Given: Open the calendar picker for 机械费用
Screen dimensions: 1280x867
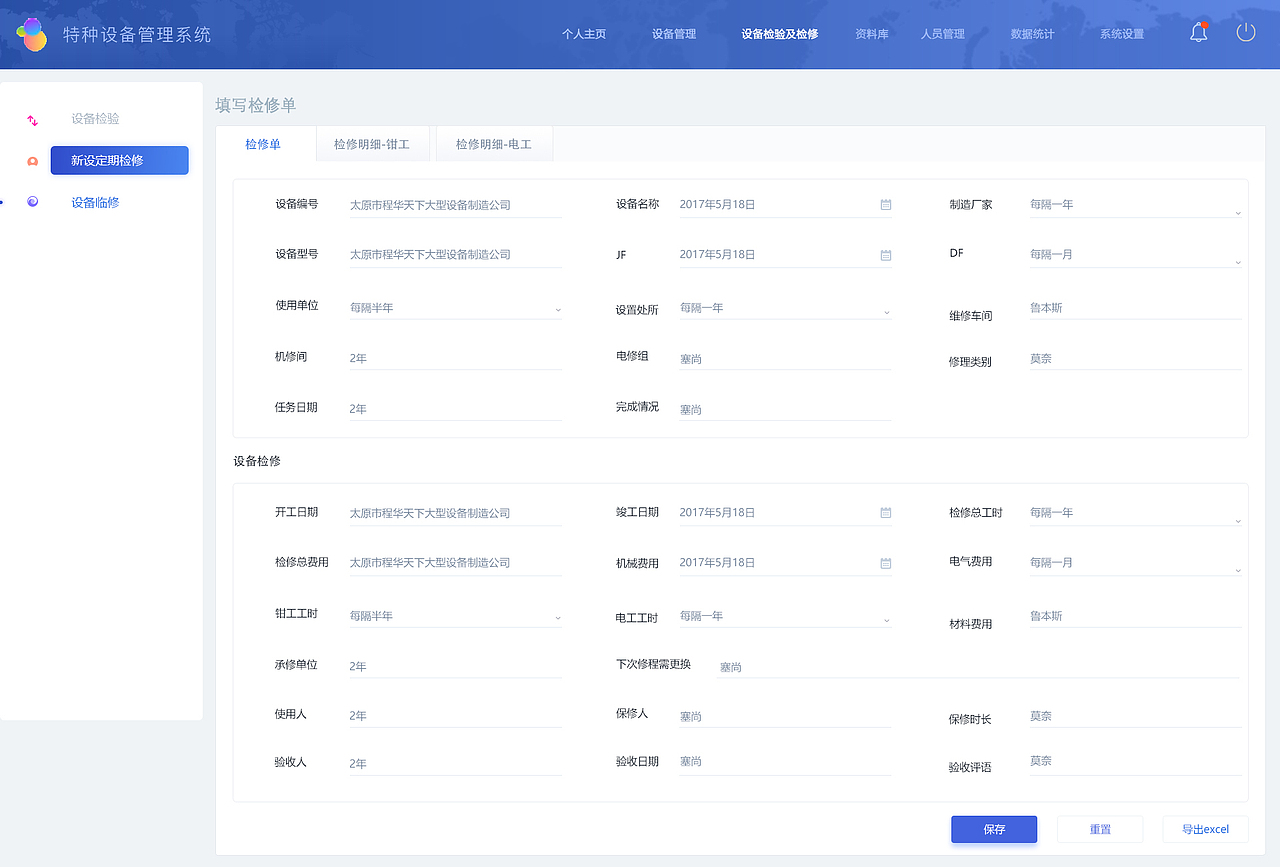Looking at the screenshot, I should 884,562.
